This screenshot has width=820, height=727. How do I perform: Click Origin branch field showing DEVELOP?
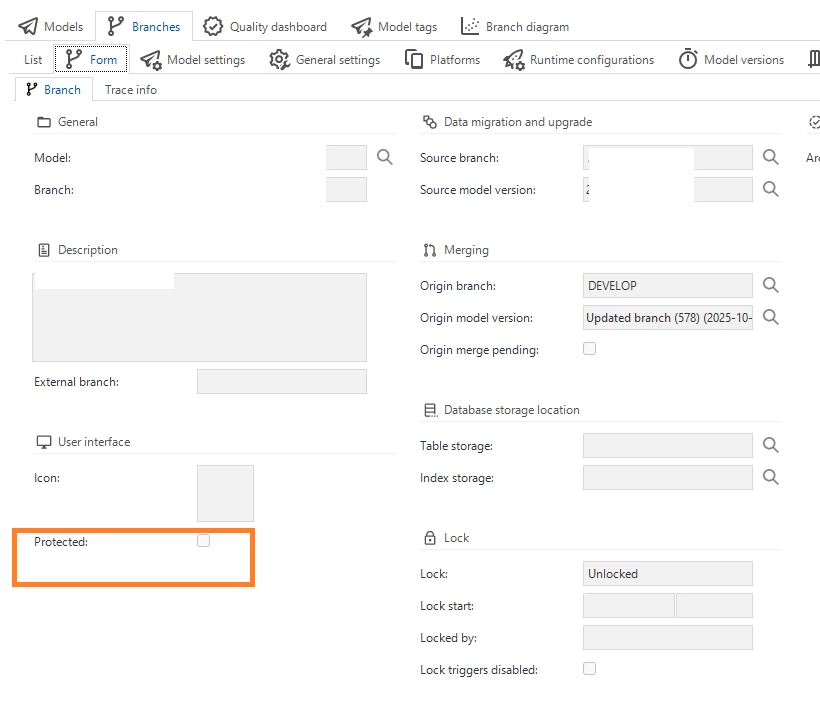tap(668, 286)
